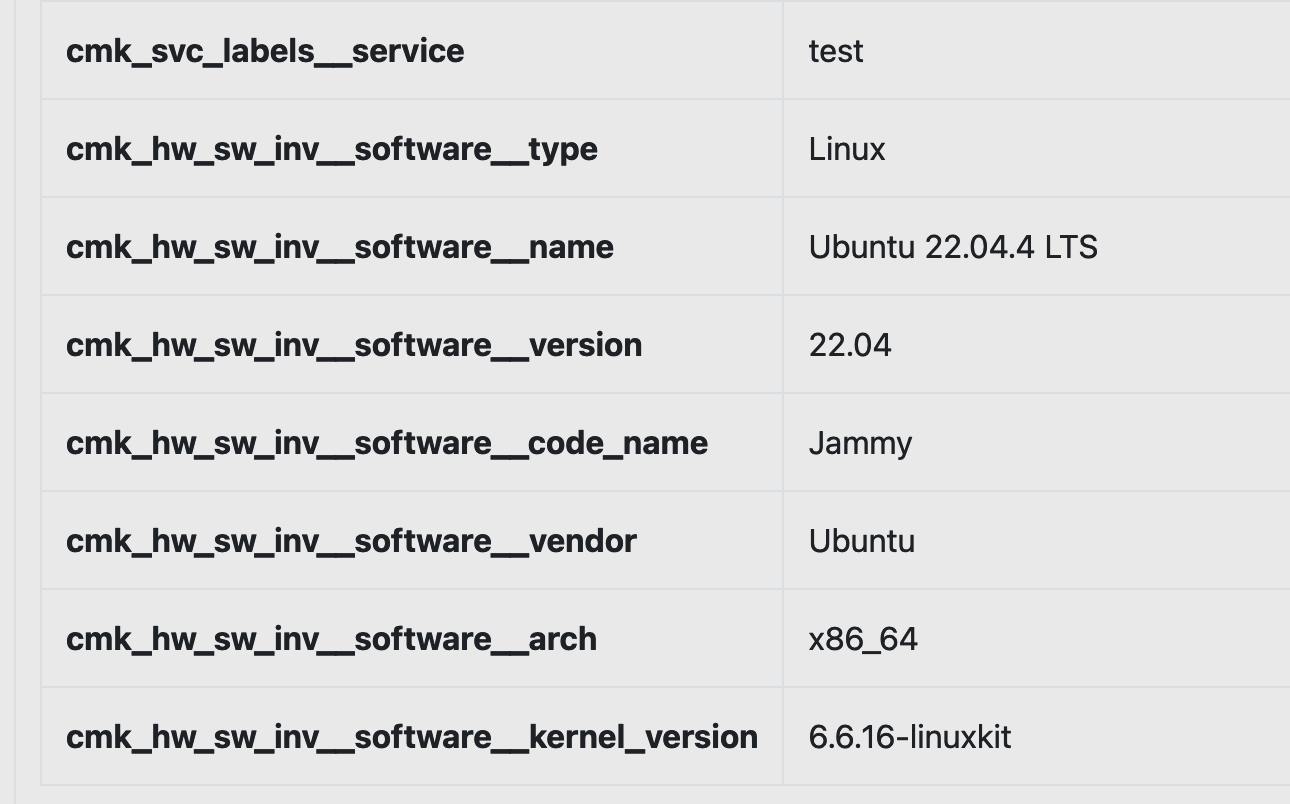Click the cmk_hw_sw_inv__software__kernel_version key
Viewport: 1290px width, 804px height.
(x=412, y=737)
